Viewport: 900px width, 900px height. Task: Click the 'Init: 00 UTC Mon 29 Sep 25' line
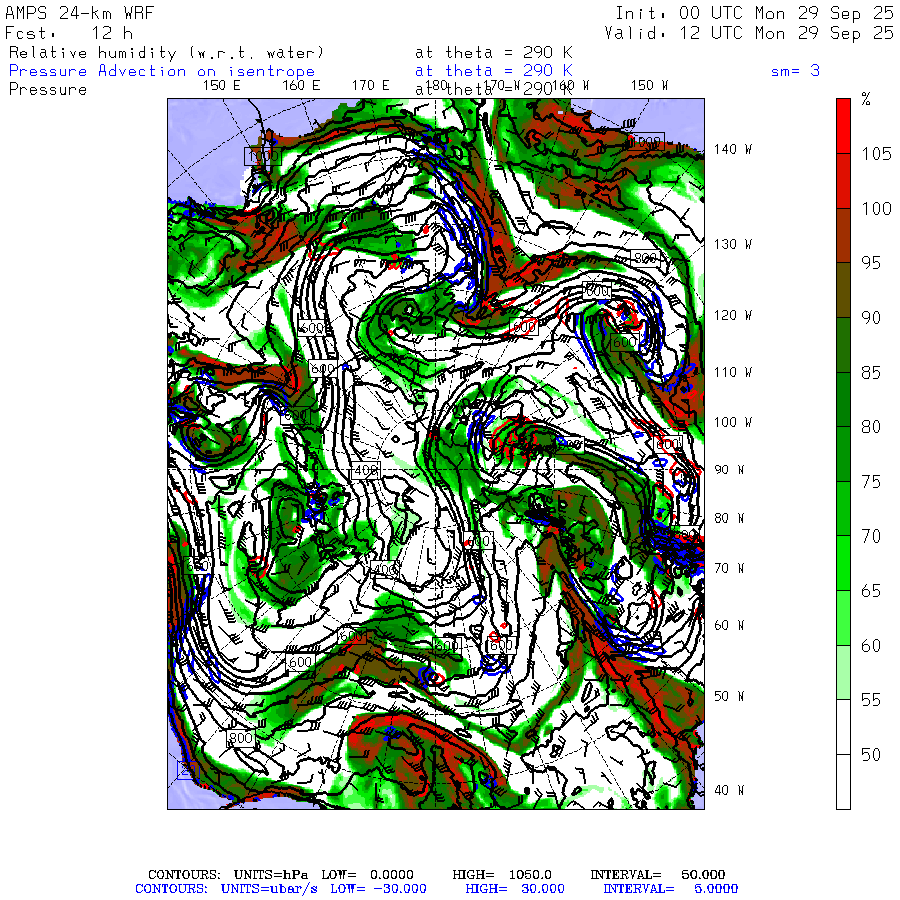[754, 13]
